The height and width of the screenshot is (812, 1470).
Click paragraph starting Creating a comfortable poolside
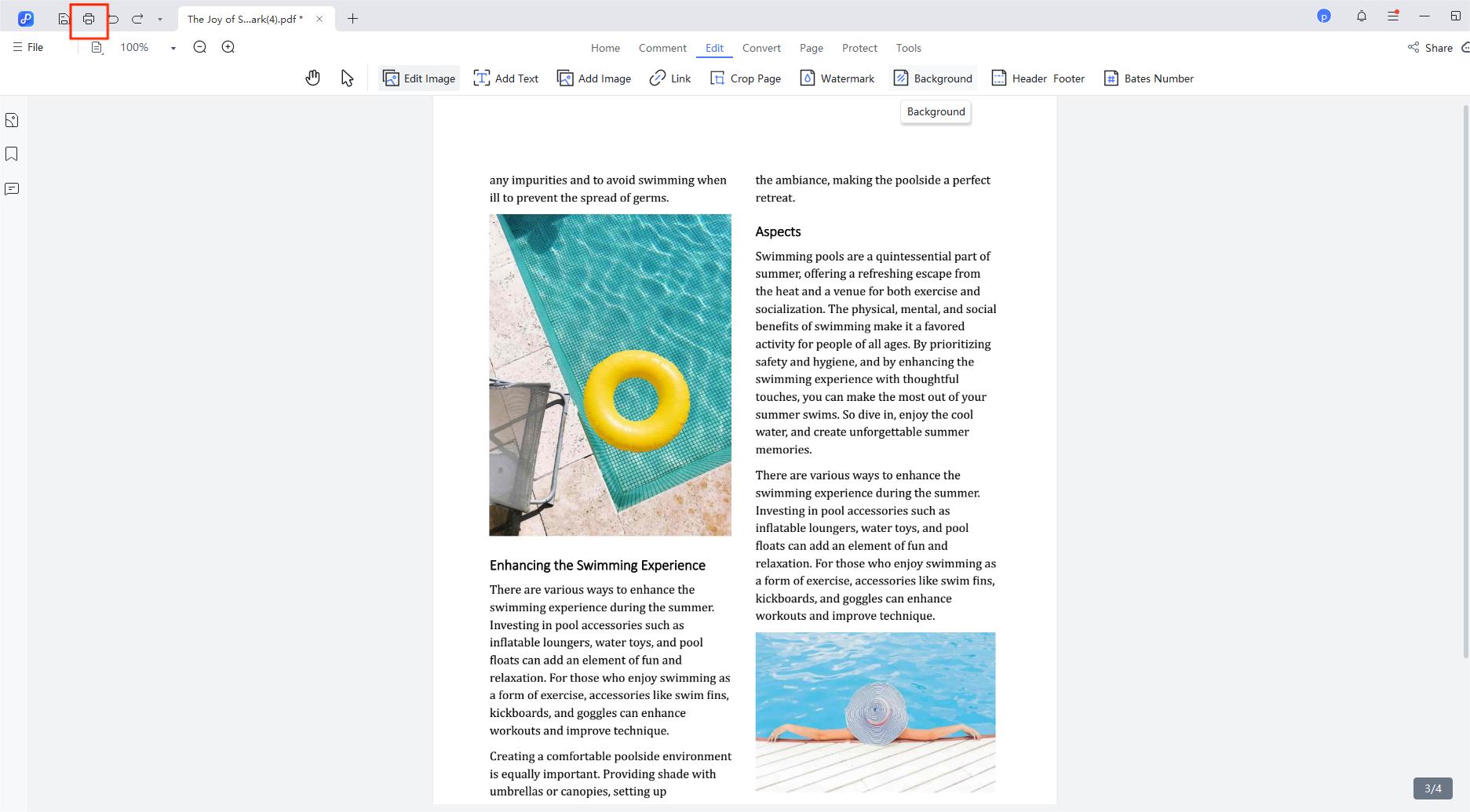[x=611, y=774]
